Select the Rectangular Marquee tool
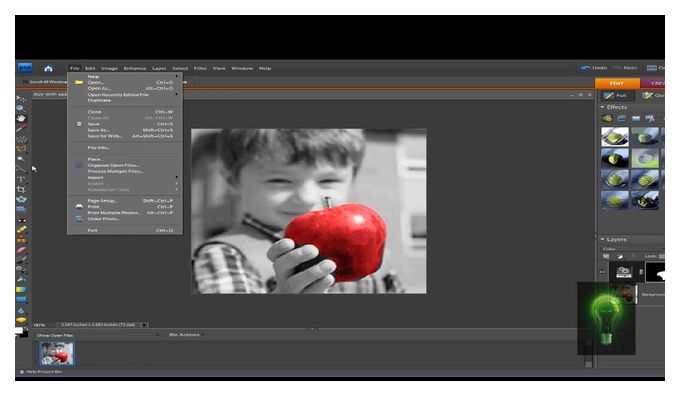The image size is (680, 396). click(x=20, y=139)
